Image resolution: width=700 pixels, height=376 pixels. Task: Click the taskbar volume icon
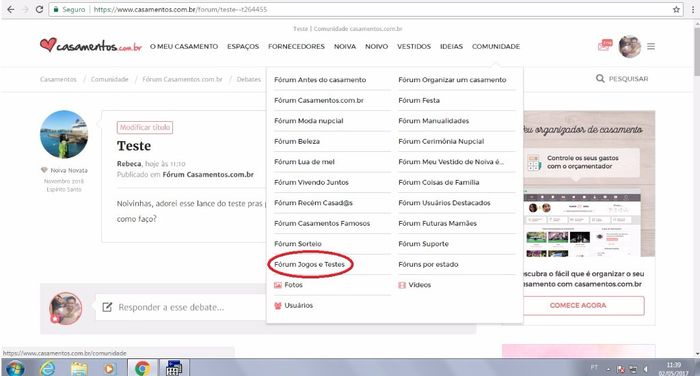click(646, 369)
